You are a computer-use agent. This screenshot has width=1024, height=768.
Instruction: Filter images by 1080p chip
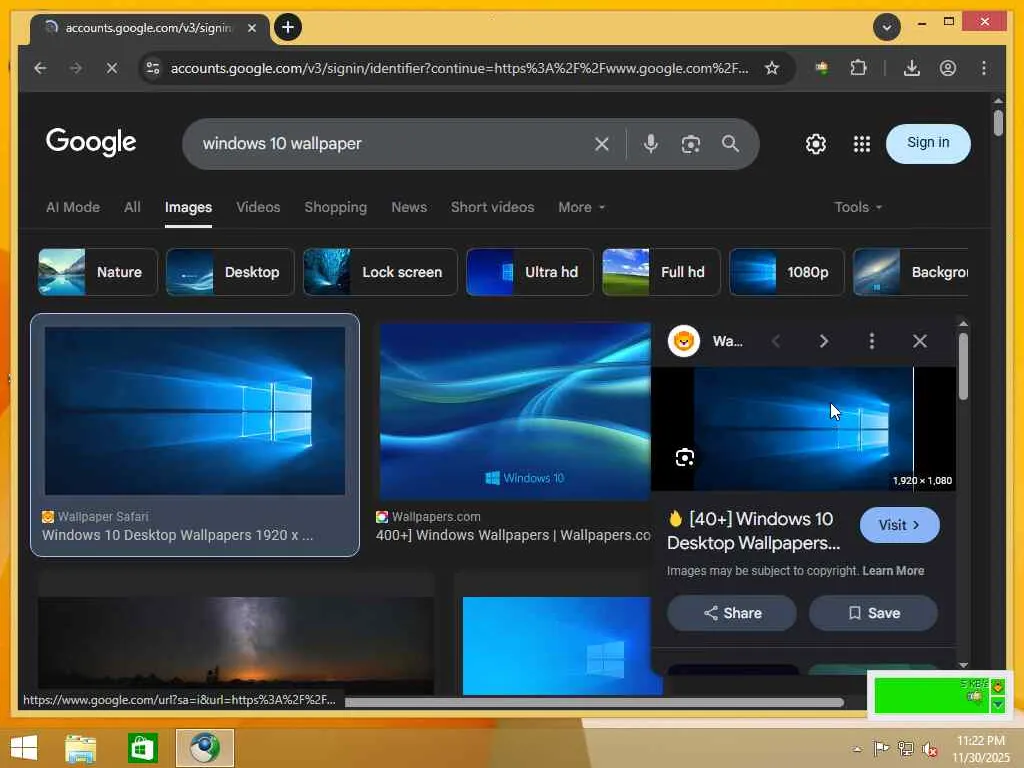pyautogui.click(x=786, y=272)
